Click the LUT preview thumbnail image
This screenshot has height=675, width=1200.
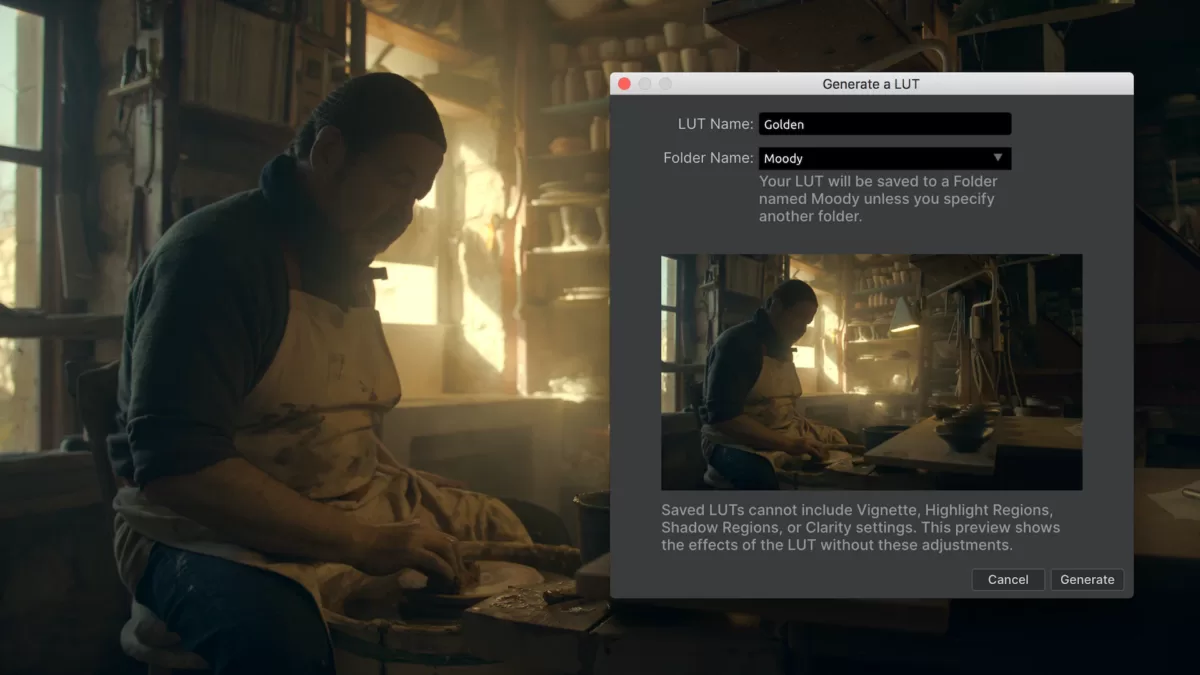[872, 372]
